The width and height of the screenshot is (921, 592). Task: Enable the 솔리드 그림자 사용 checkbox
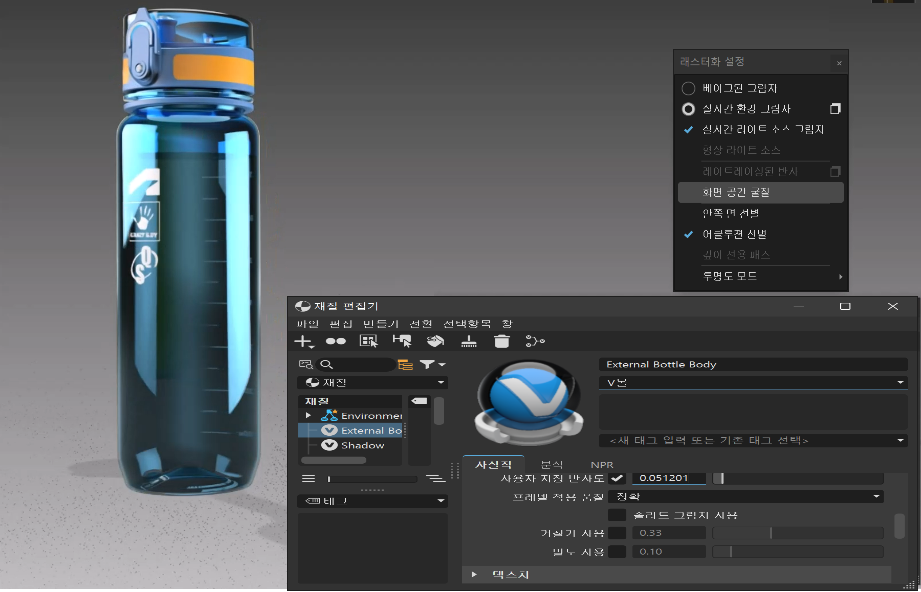(617, 515)
